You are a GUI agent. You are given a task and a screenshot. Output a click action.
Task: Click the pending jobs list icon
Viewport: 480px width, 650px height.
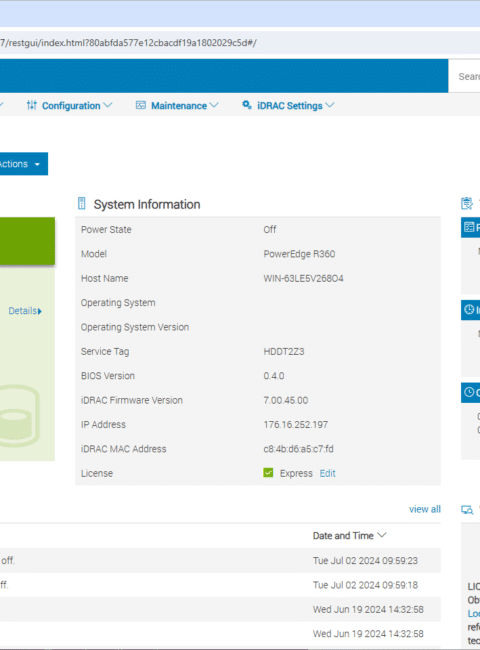tap(469, 227)
